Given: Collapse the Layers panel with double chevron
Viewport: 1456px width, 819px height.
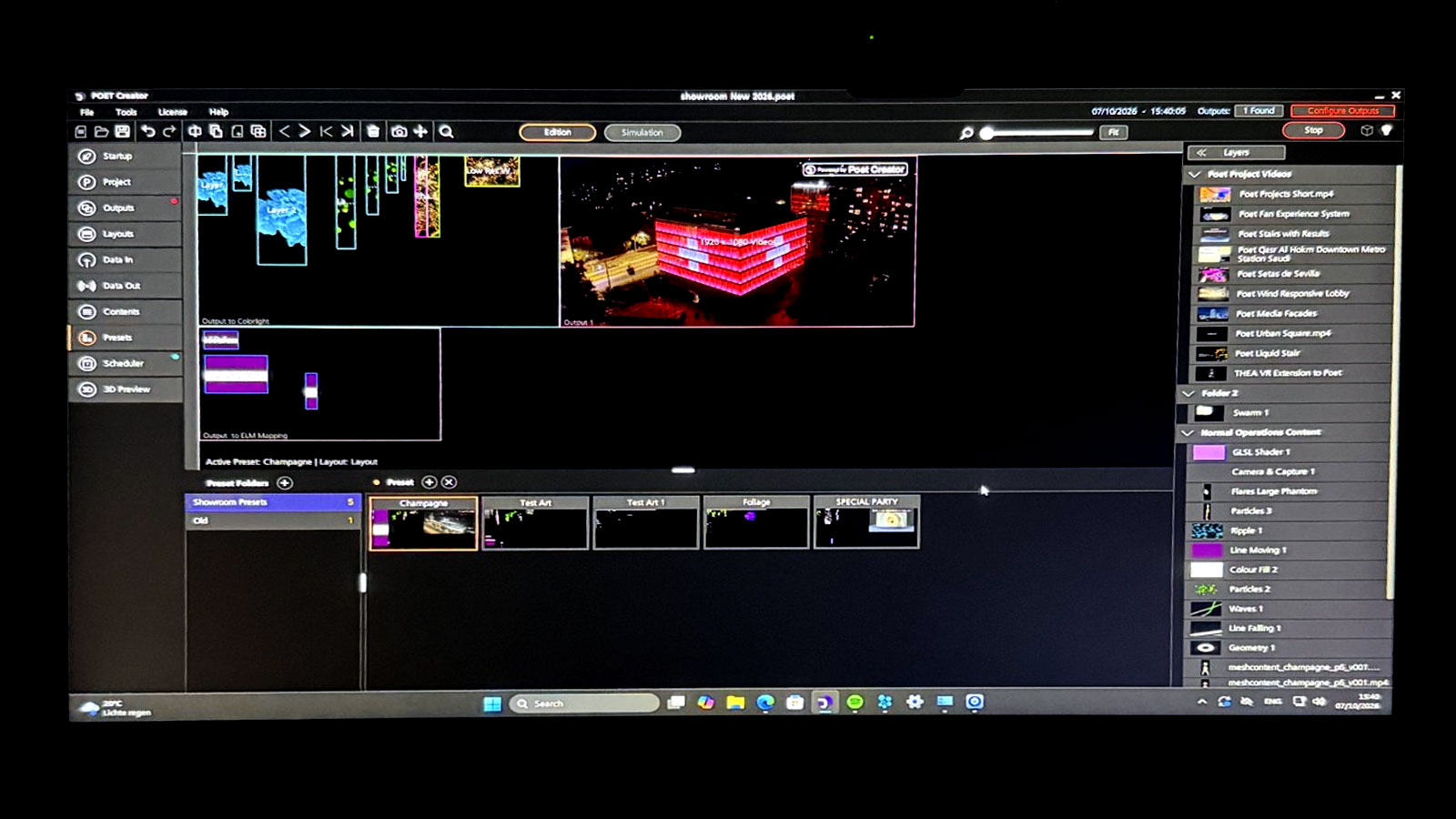Looking at the screenshot, I should coord(1201,153).
